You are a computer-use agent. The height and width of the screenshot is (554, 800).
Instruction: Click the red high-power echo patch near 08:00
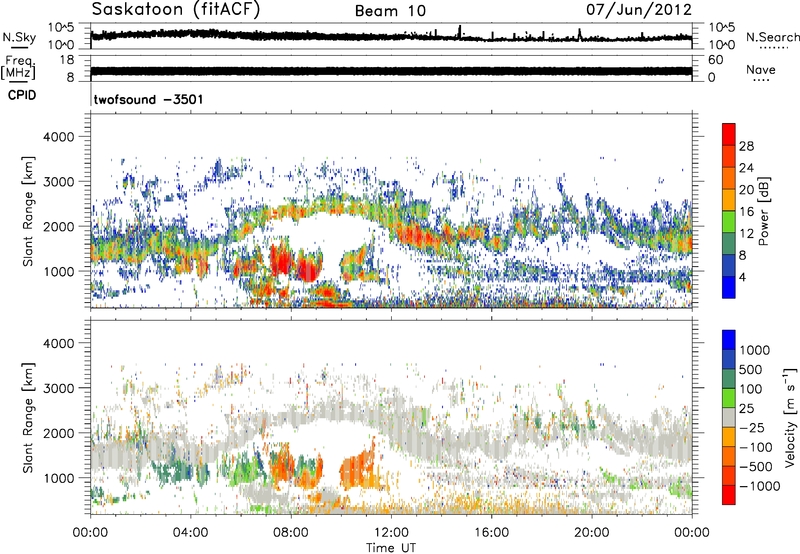point(281,260)
